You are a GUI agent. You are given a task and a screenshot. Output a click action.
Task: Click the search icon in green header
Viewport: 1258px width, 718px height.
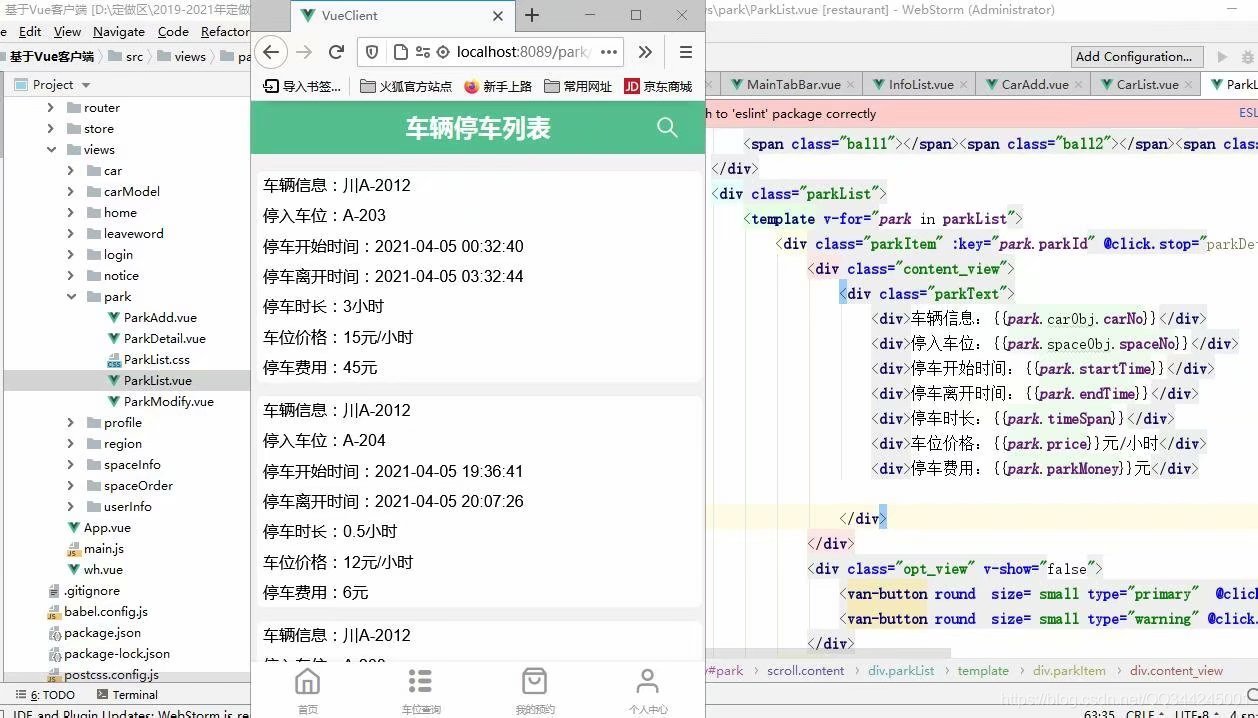(667, 127)
